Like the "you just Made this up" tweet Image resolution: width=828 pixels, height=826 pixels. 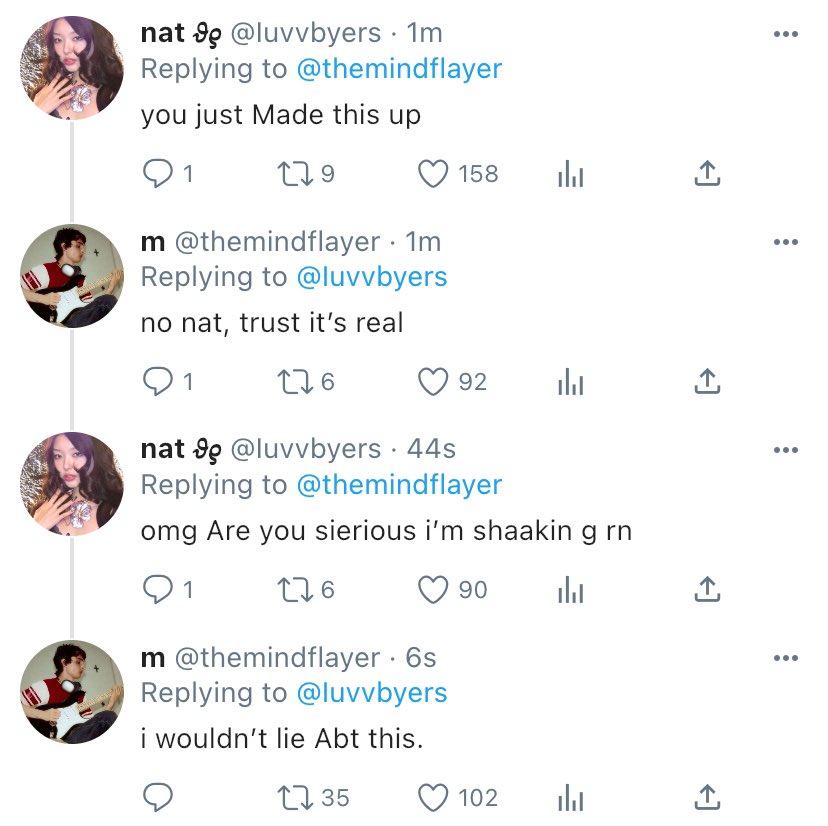point(432,174)
